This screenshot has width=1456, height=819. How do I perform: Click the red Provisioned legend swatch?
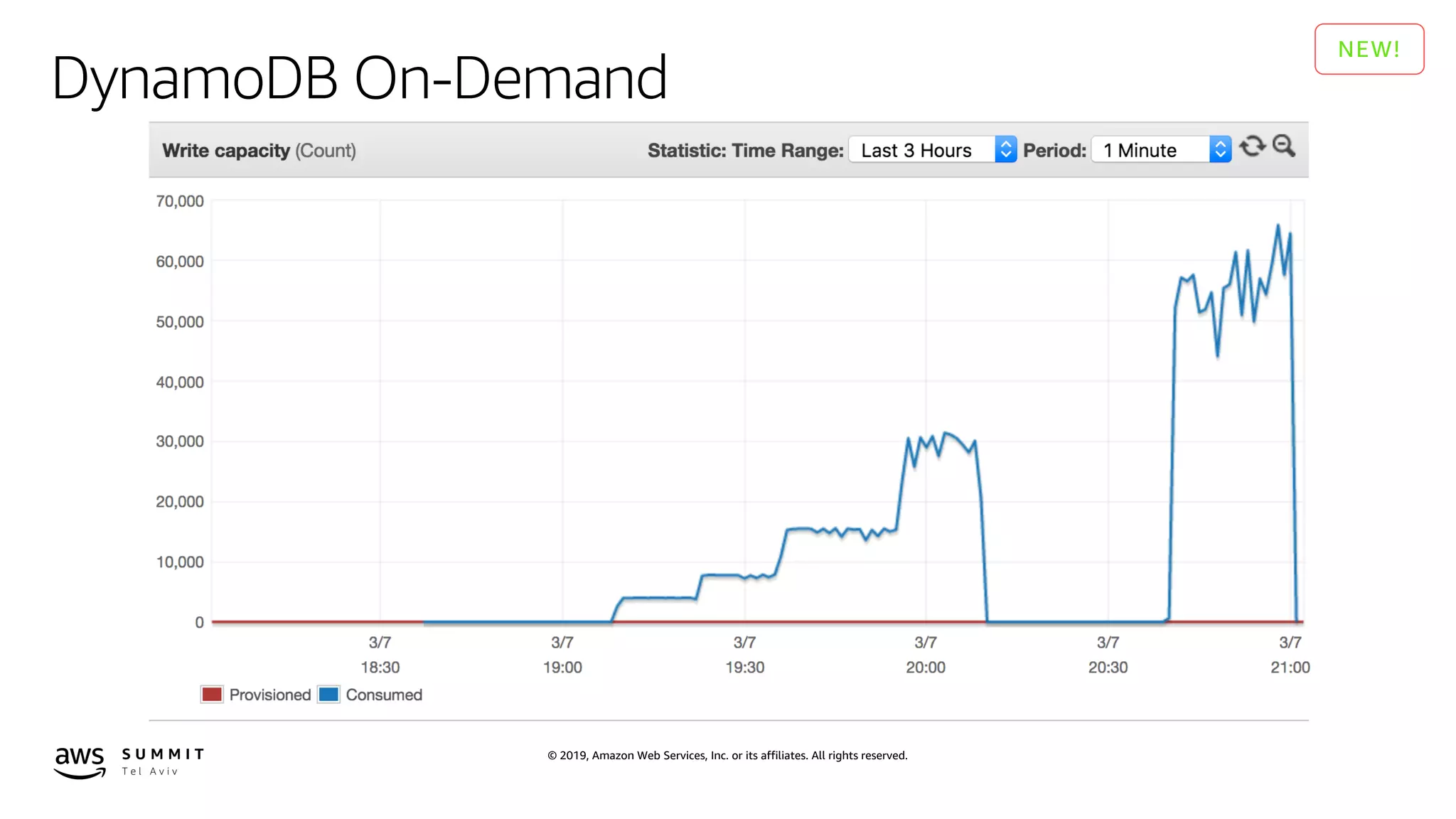pyautogui.click(x=212, y=695)
